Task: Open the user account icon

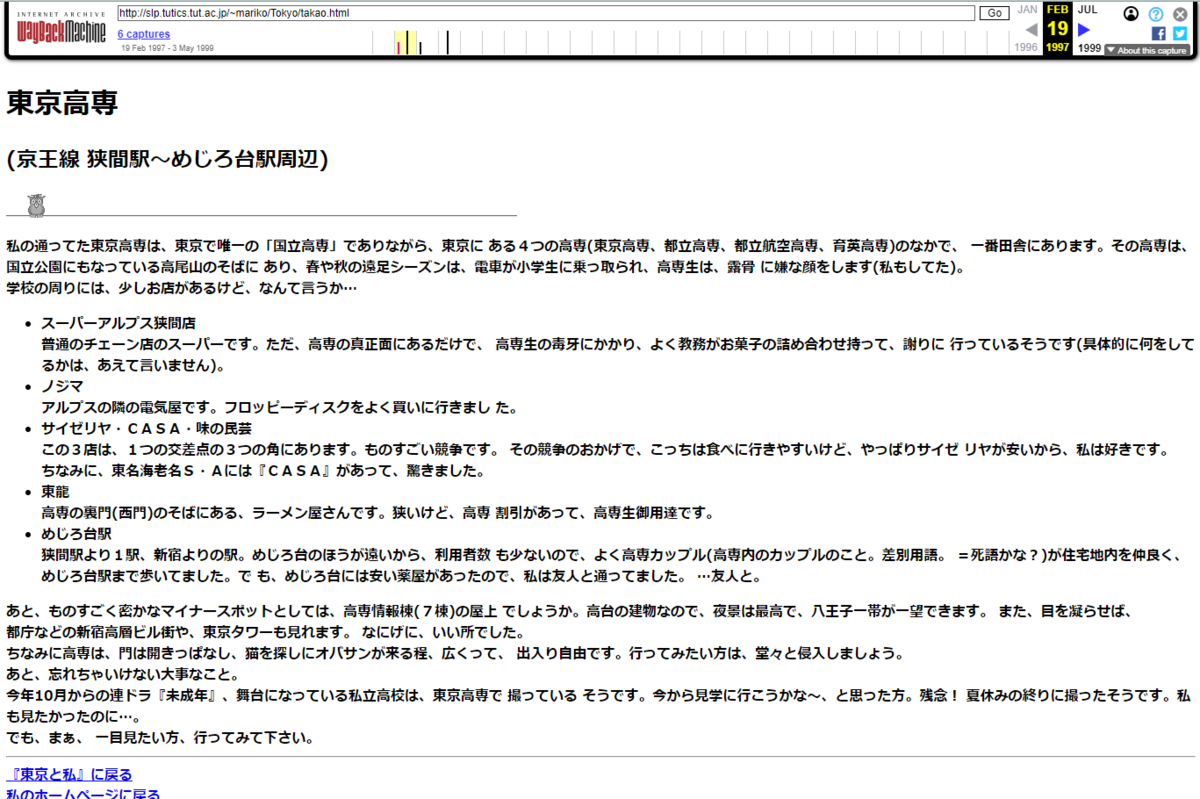Action: point(1131,14)
